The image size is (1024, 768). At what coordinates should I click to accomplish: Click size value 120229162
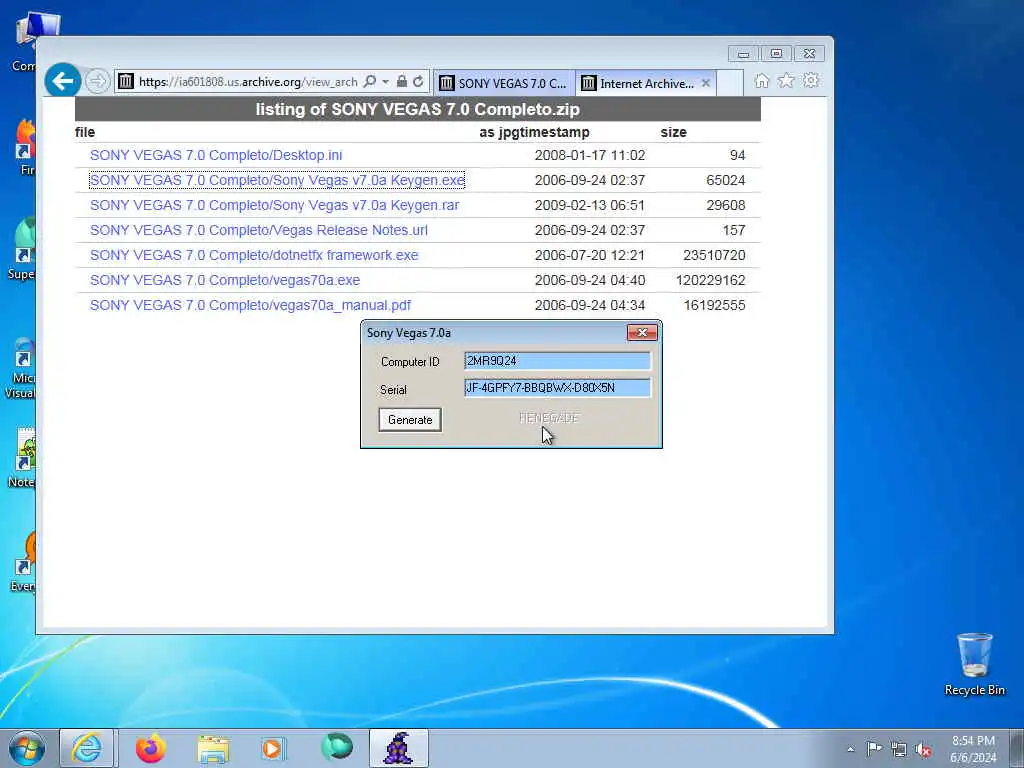pos(711,280)
